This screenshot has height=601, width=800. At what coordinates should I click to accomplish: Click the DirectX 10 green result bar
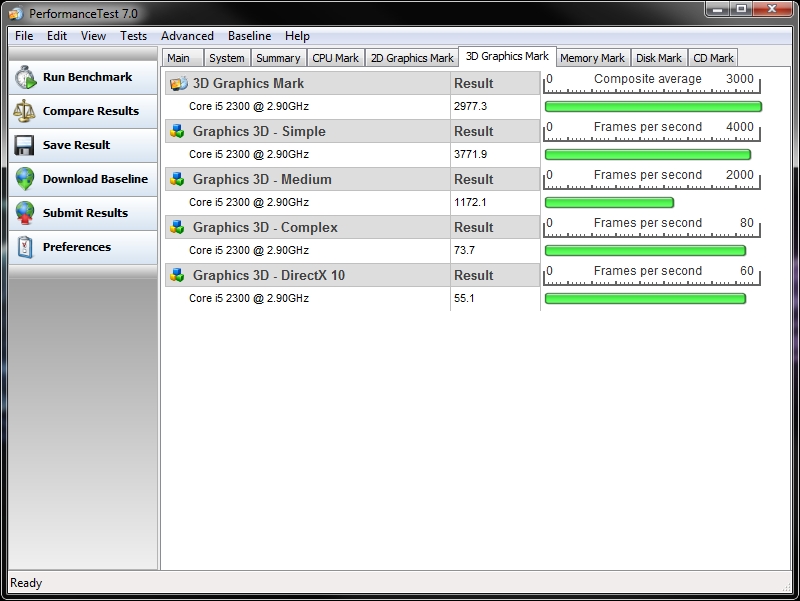645,298
